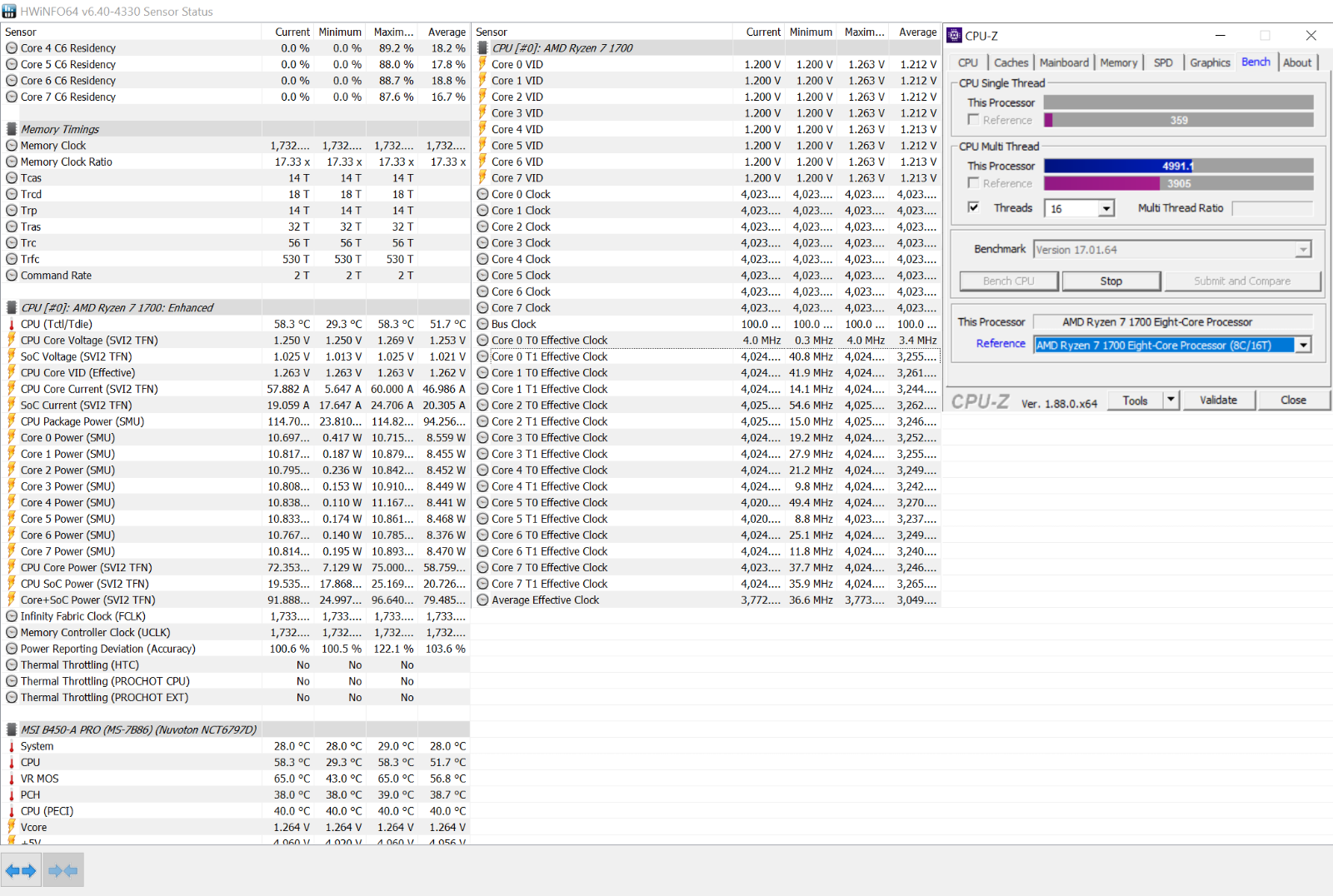Click the CPU Ryzen 7 1700 Enhanced chip icon

[12, 308]
